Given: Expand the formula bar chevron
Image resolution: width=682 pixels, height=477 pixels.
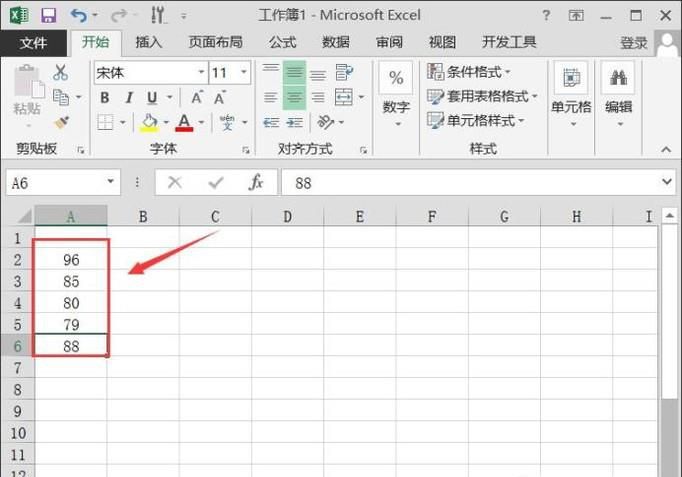Looking at the screenshot, I should pyautogui.click(x=666, y=182).
